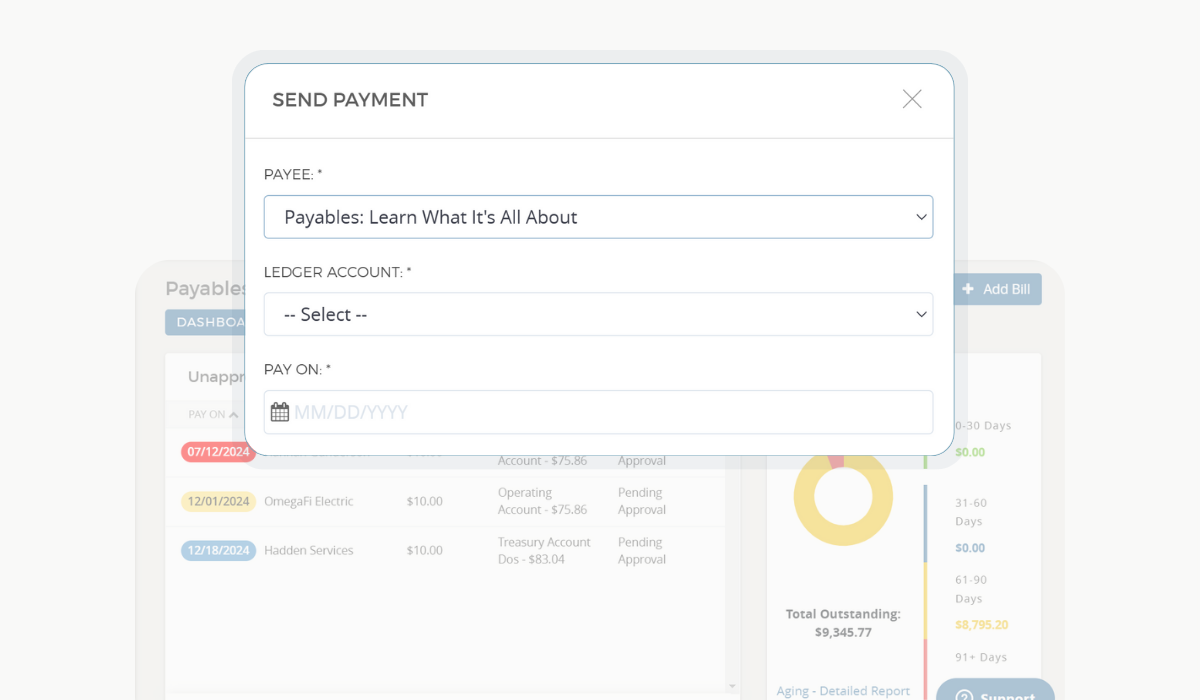Select the OmegaFi Electric payment row
1200x700 pixels.
tap(450, 501)
